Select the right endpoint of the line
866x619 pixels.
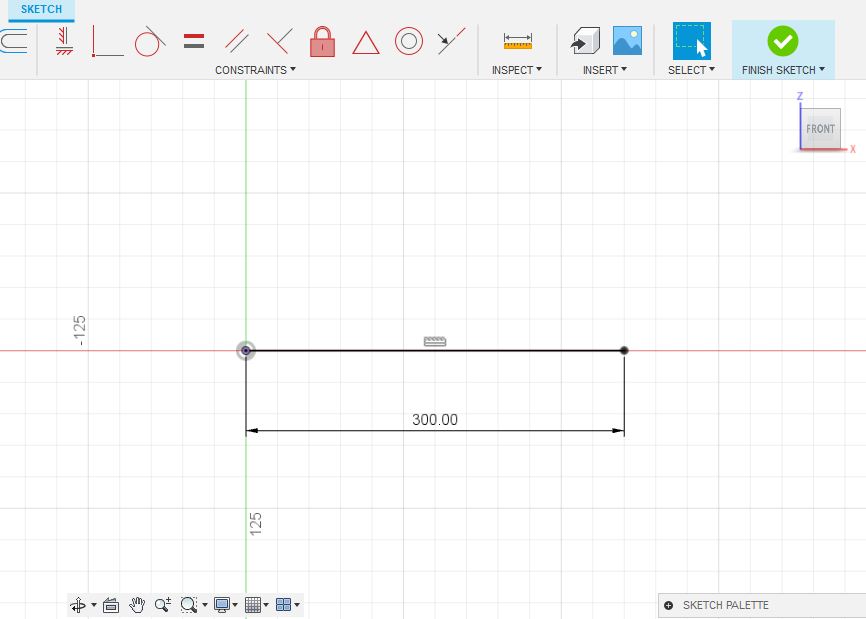tap(624, 351)
